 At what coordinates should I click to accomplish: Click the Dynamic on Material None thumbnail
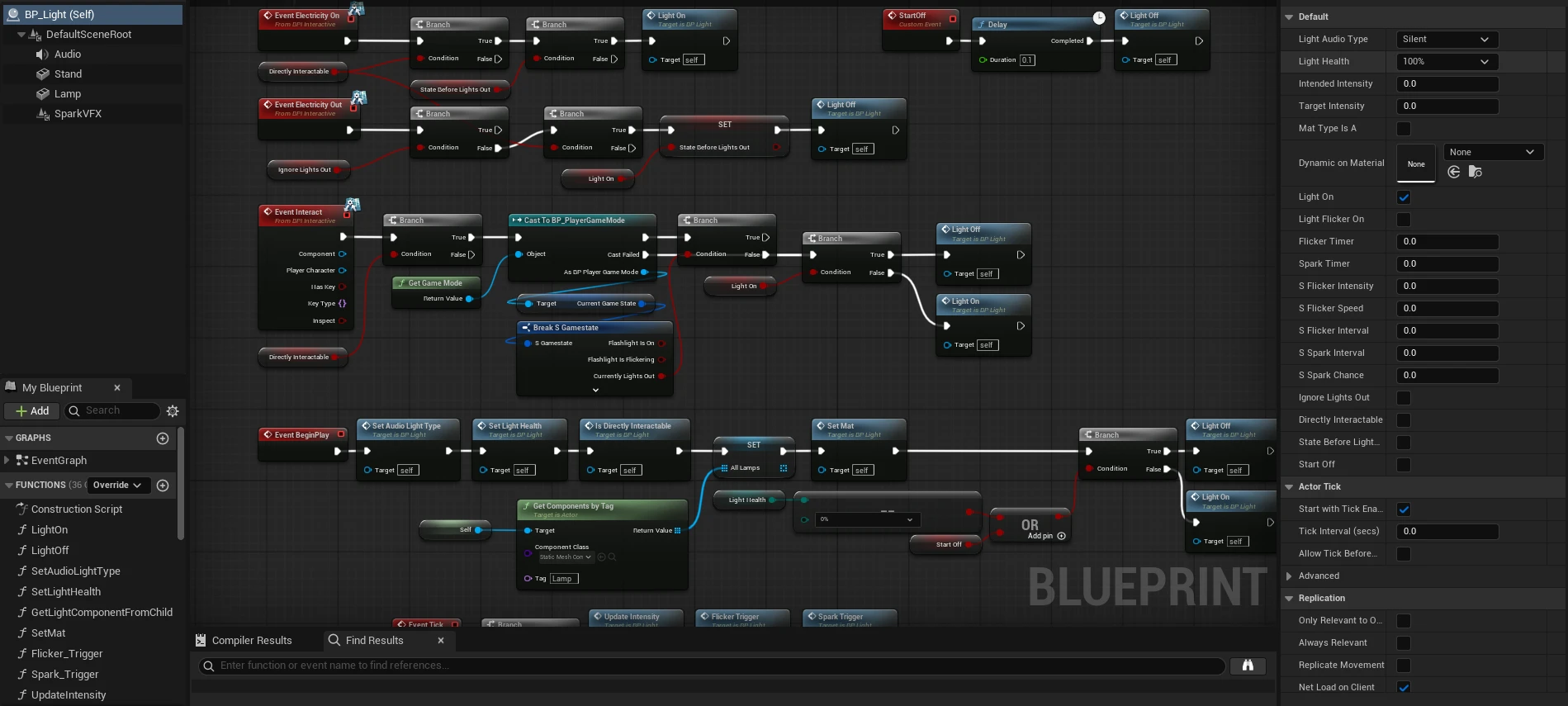(1416, 163)
